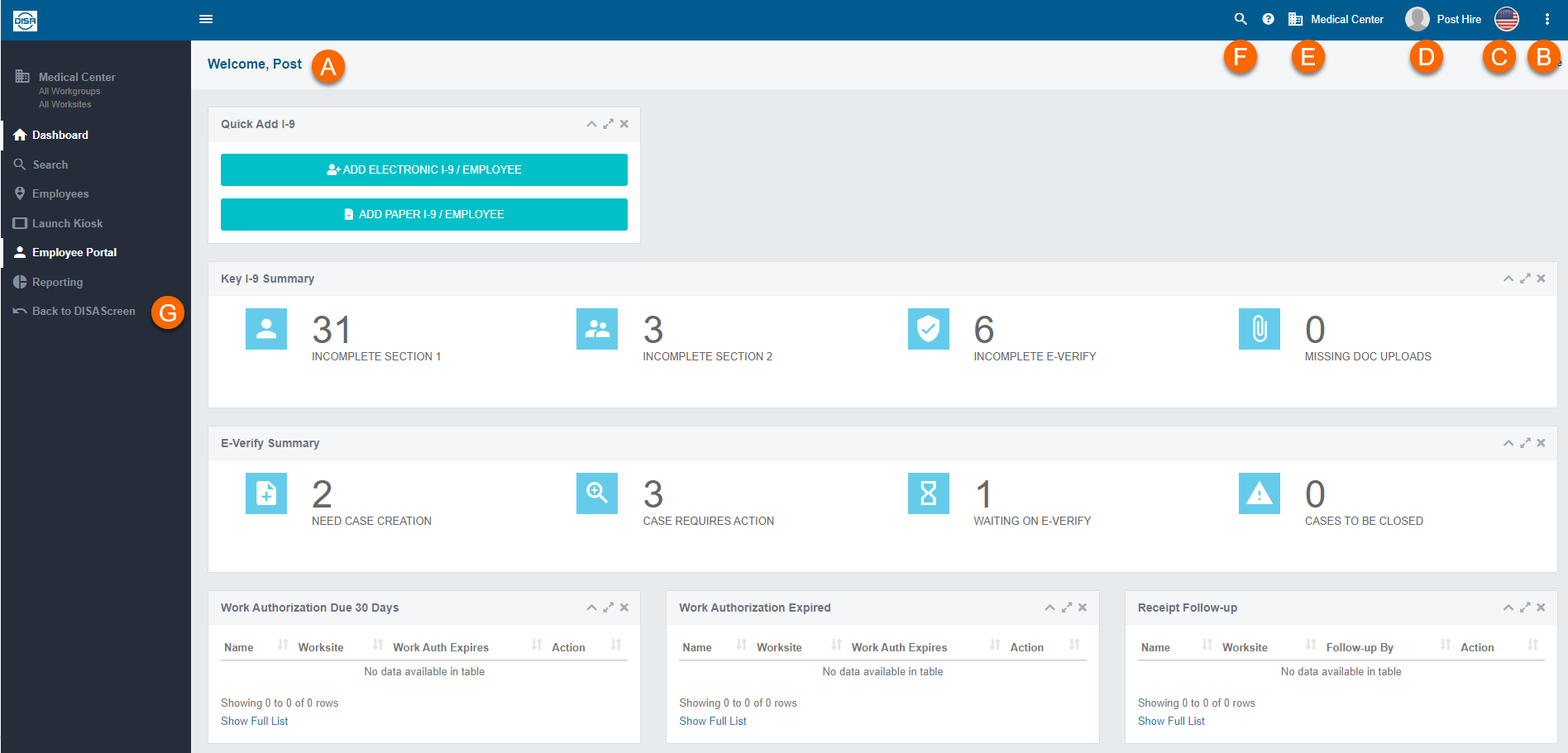This screenshot has height=753, width=1568.
Task: Sort Receipt Follow-up table by Follow-up By
Action: click(x=1388, y=646)
